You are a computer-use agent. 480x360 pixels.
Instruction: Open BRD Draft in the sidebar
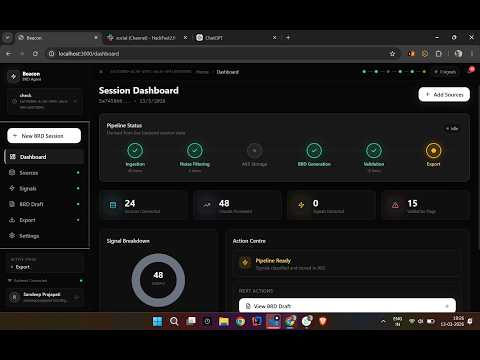pos(44,204)
